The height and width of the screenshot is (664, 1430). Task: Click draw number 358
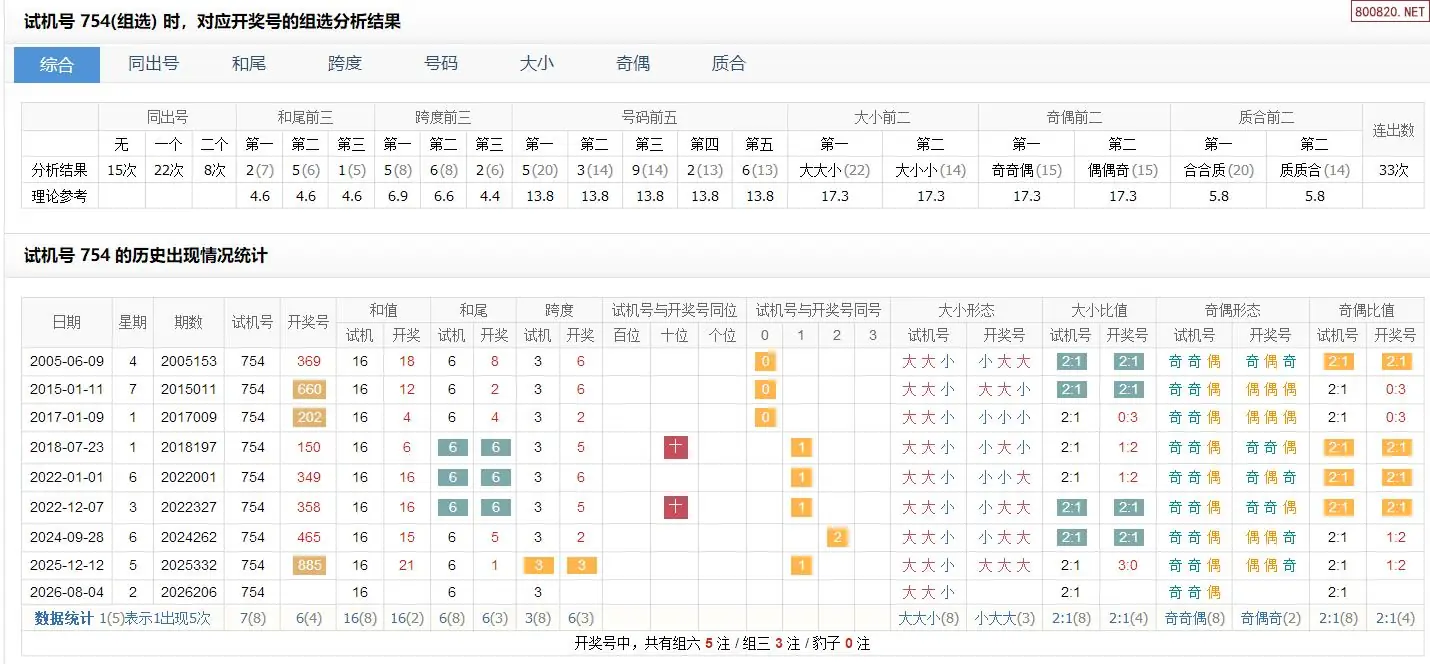click(x=309, y=507)
